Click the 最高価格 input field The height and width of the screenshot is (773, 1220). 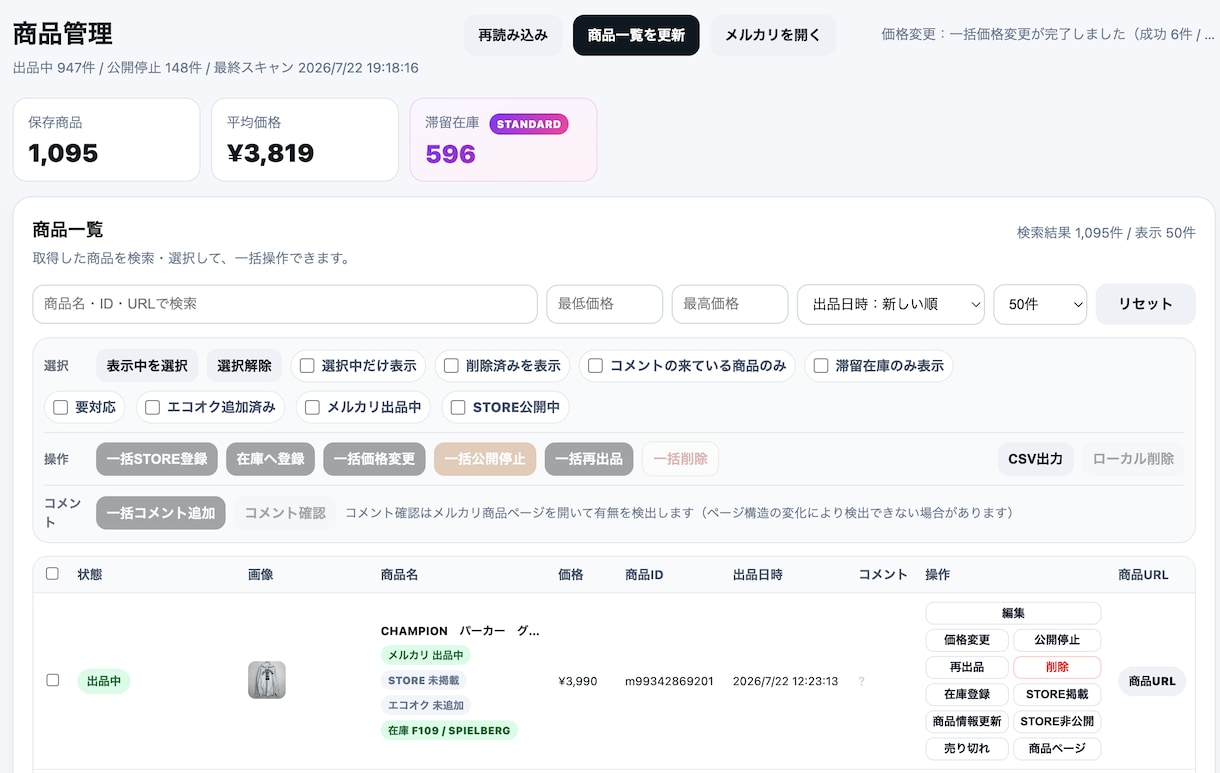730,304
